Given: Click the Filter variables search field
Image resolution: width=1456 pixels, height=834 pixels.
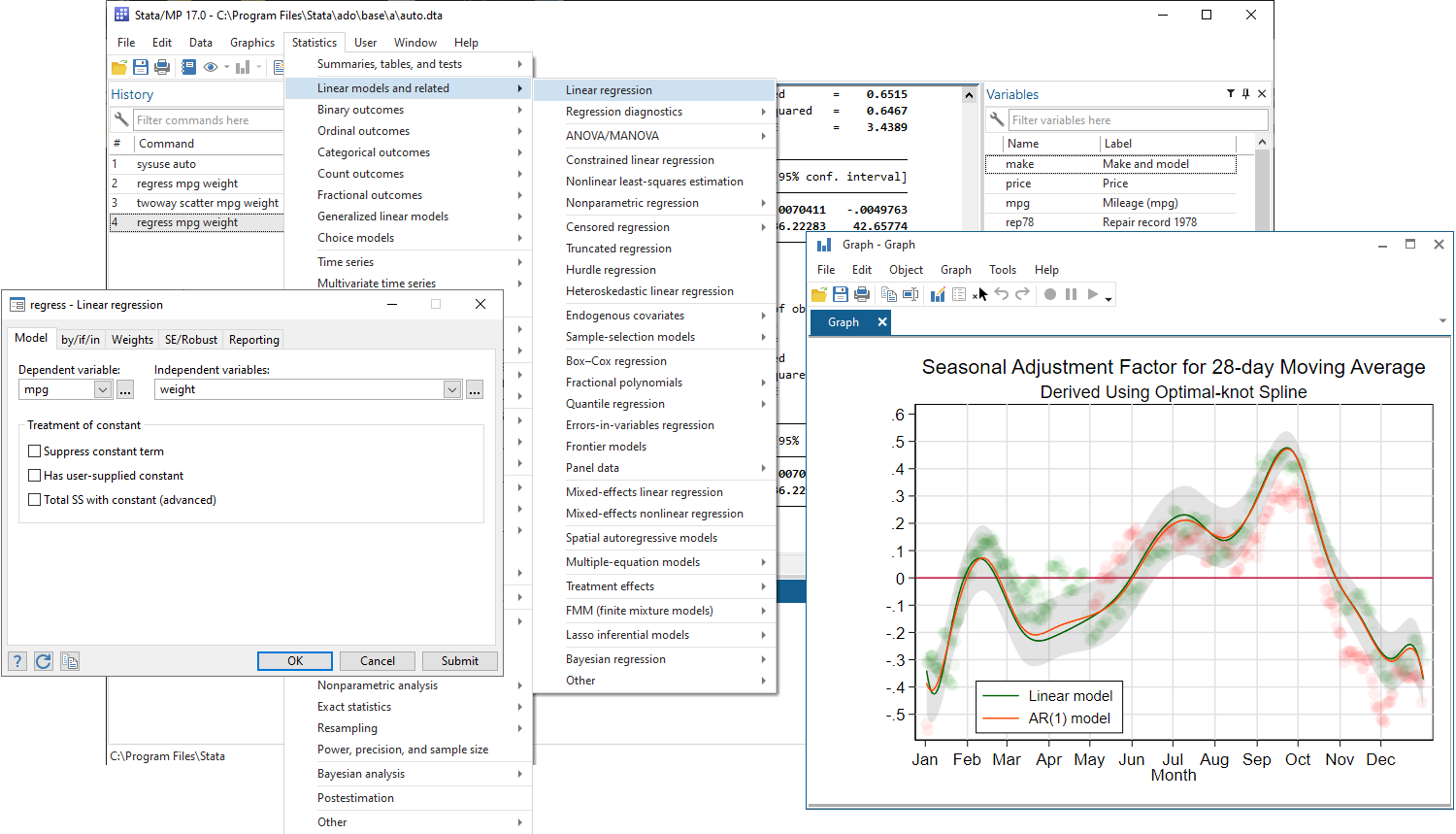Looking at the screenshot, I should click(1136, 119).
